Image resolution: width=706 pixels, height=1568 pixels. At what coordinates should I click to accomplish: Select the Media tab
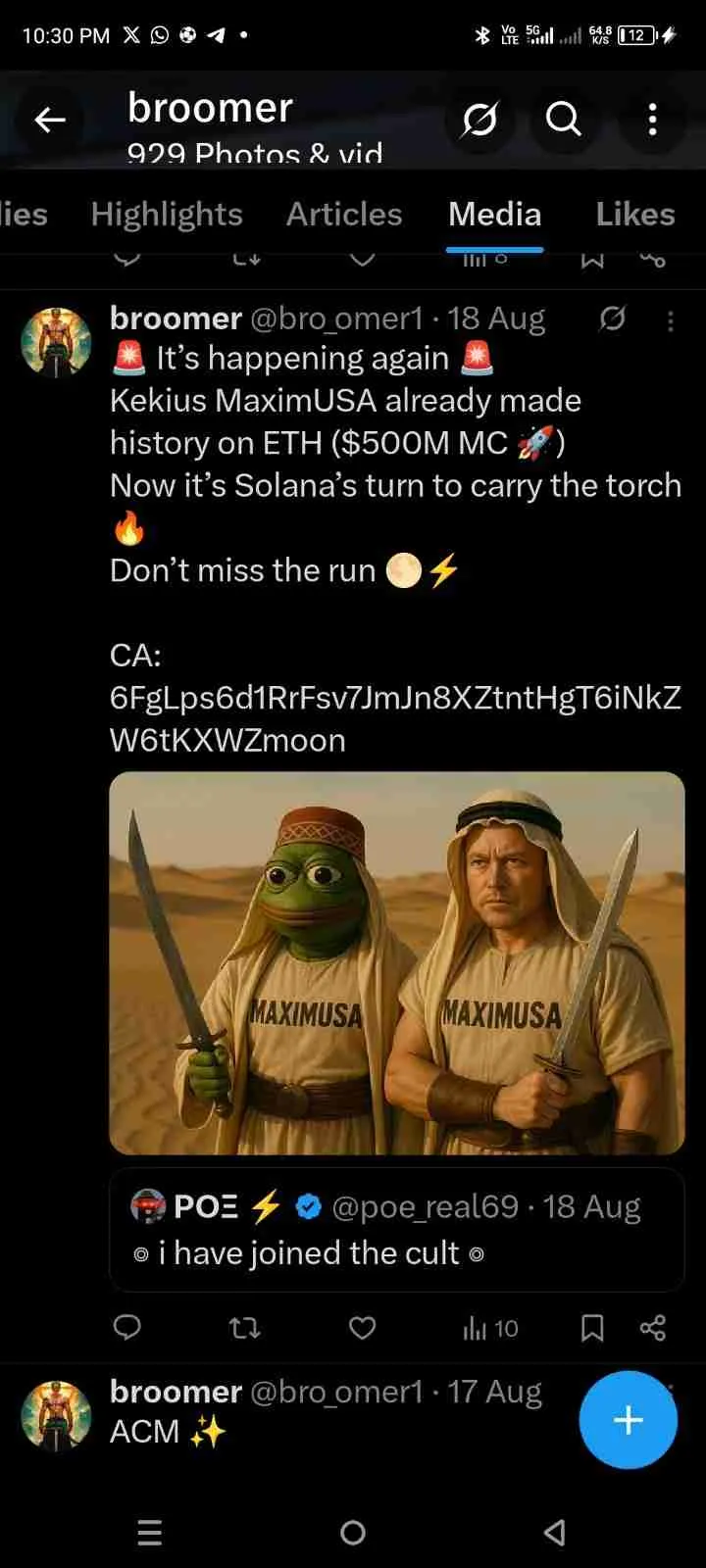click(x=495, y=214)
